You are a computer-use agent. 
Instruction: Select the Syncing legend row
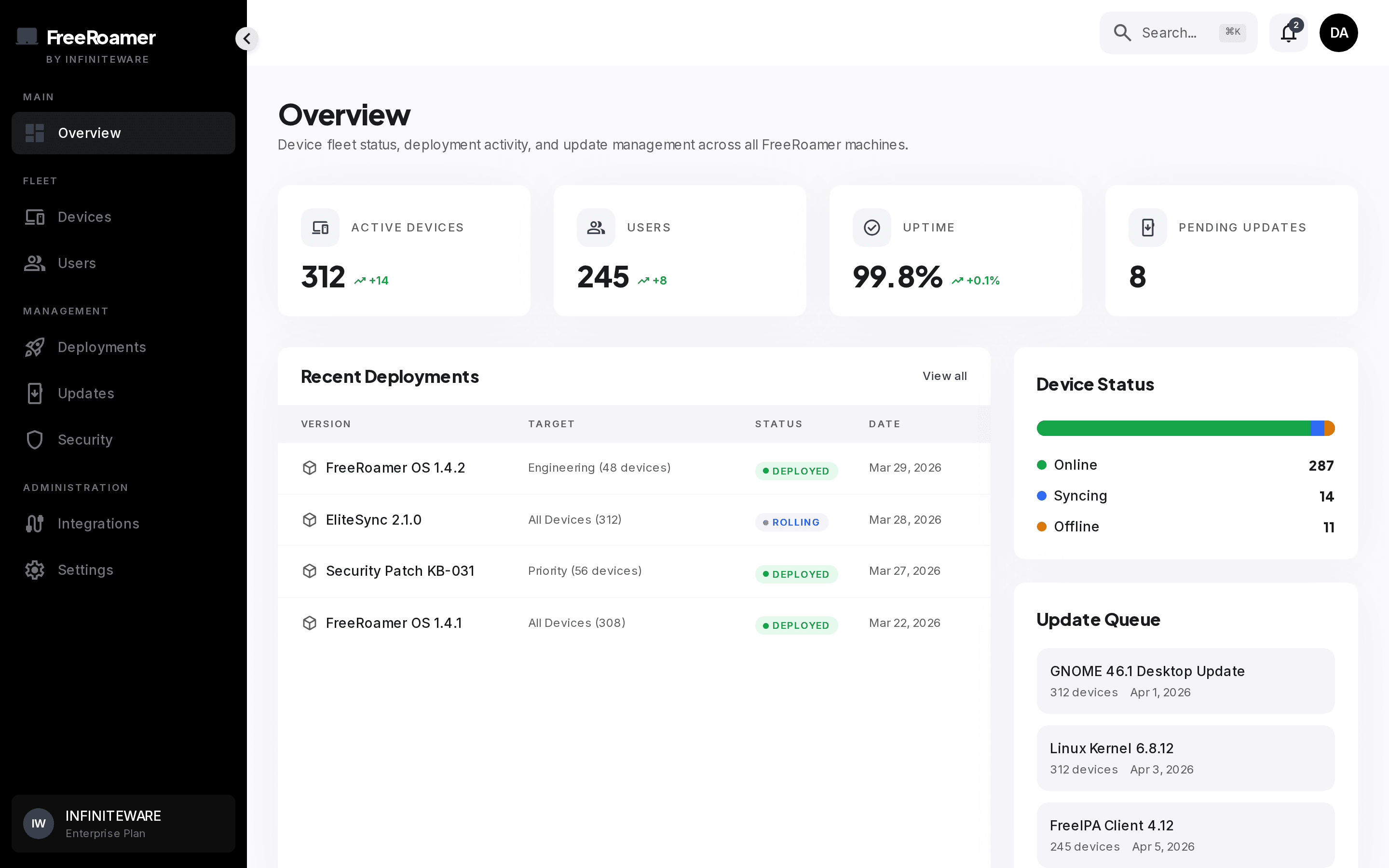[1185, 496]
